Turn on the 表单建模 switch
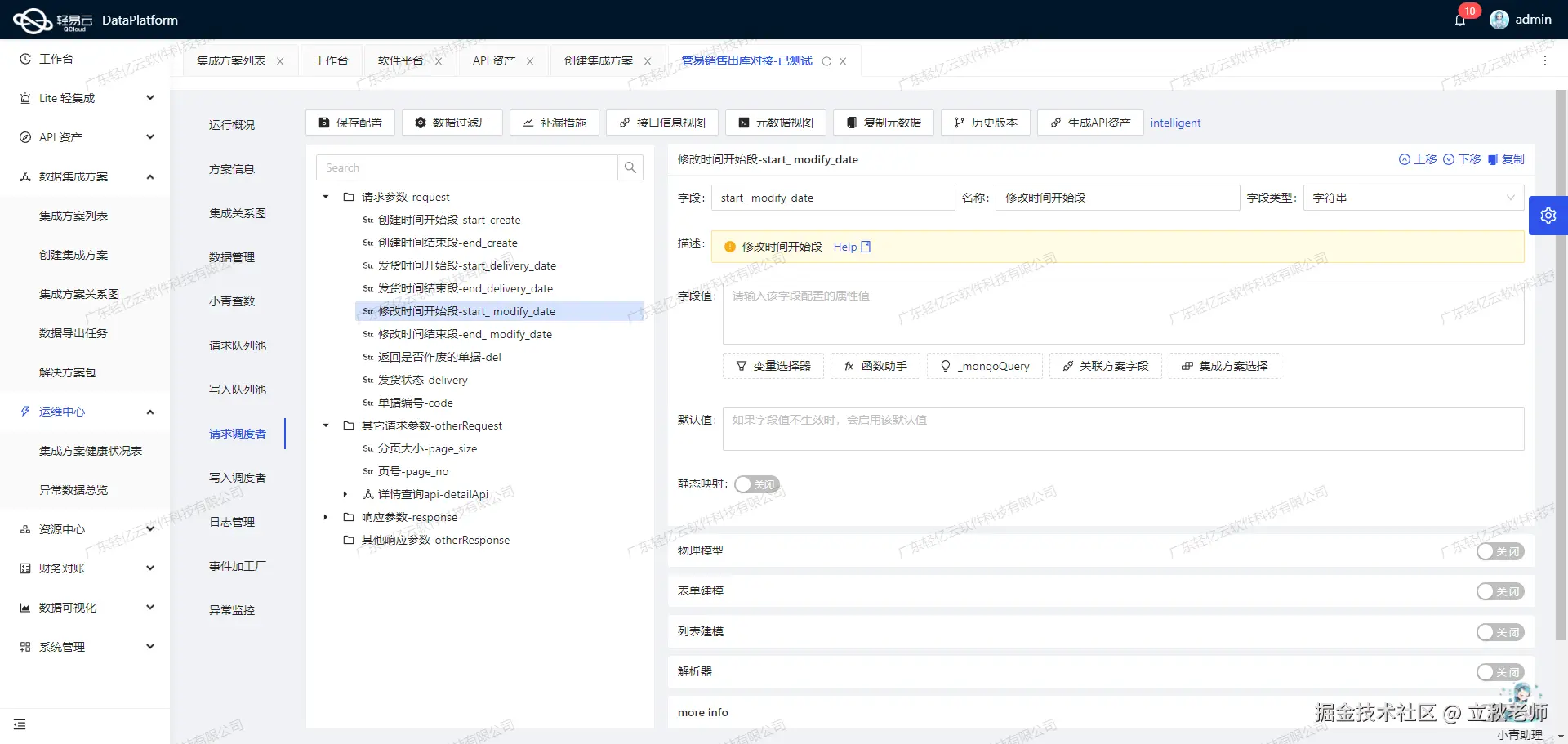1568x744 pixels. 1499,590
